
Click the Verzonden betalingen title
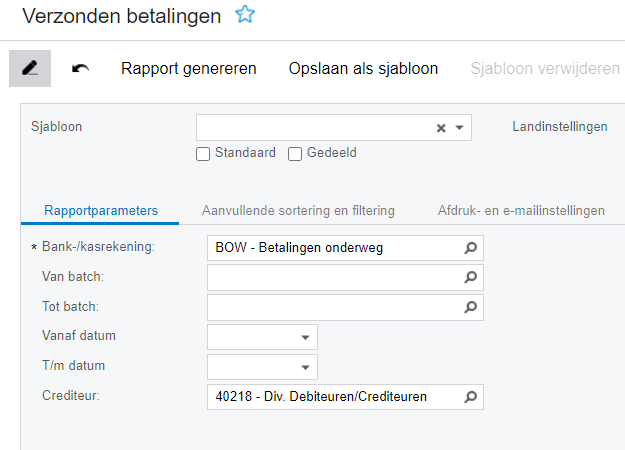pyautogui.click(x=122, y=16)
